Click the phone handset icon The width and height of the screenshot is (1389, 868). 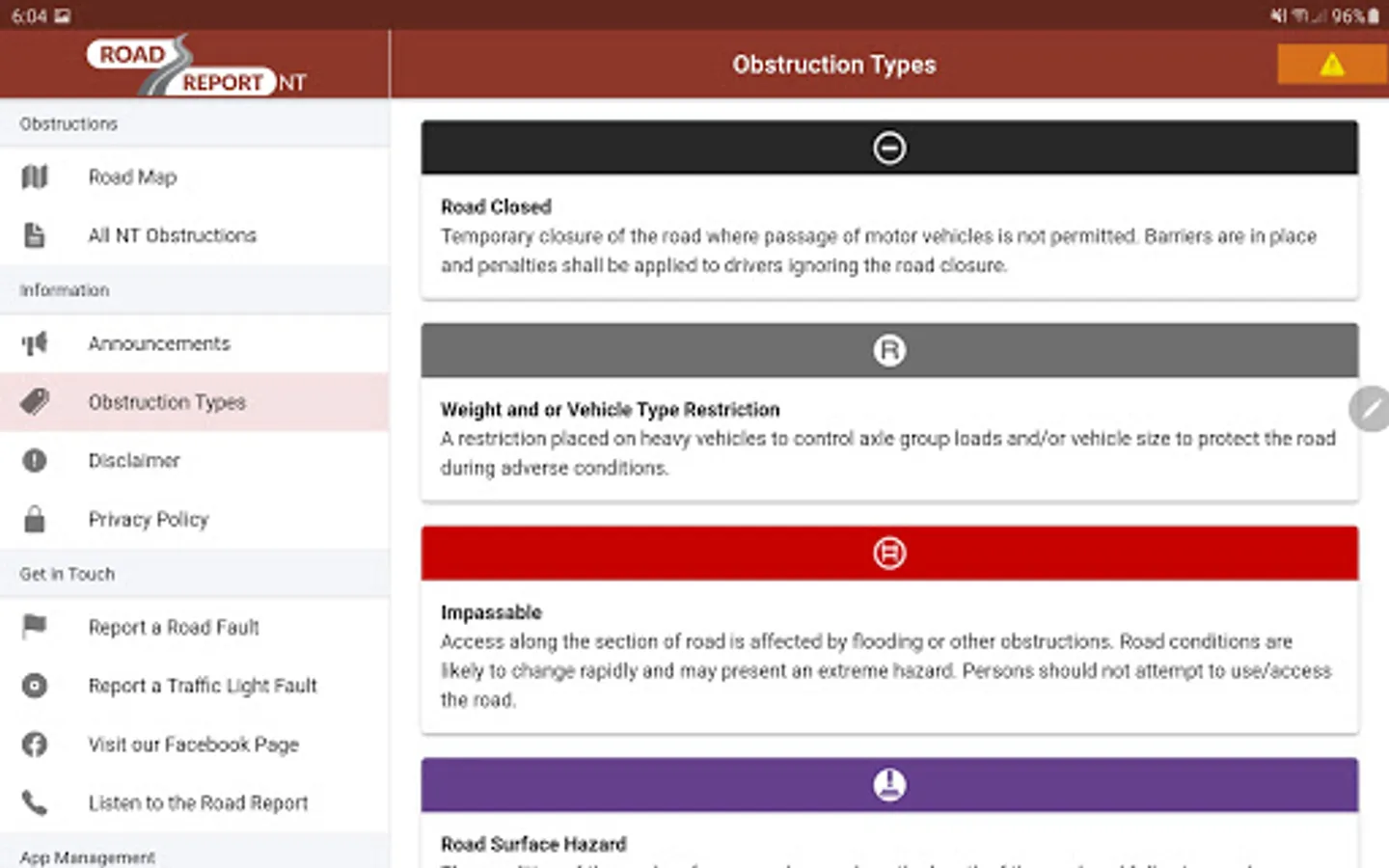click(x=35, y=802)
